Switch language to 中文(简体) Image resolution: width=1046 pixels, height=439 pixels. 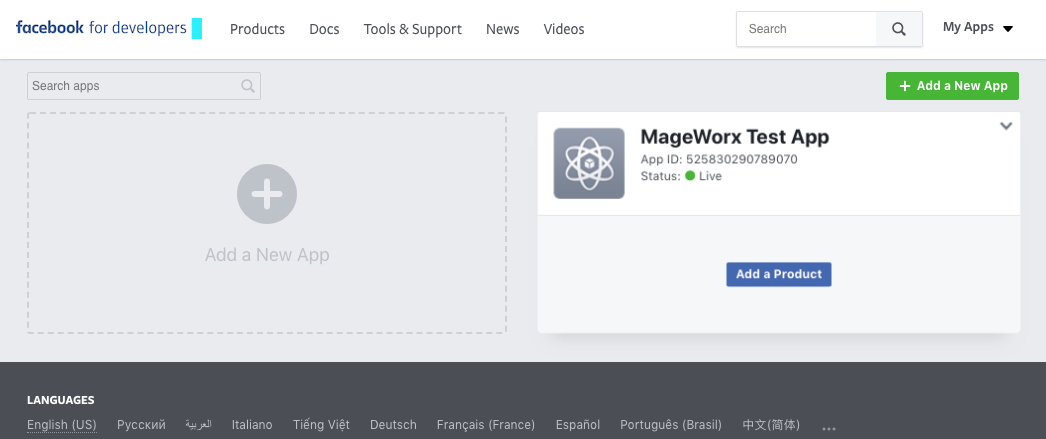[770, 425]
